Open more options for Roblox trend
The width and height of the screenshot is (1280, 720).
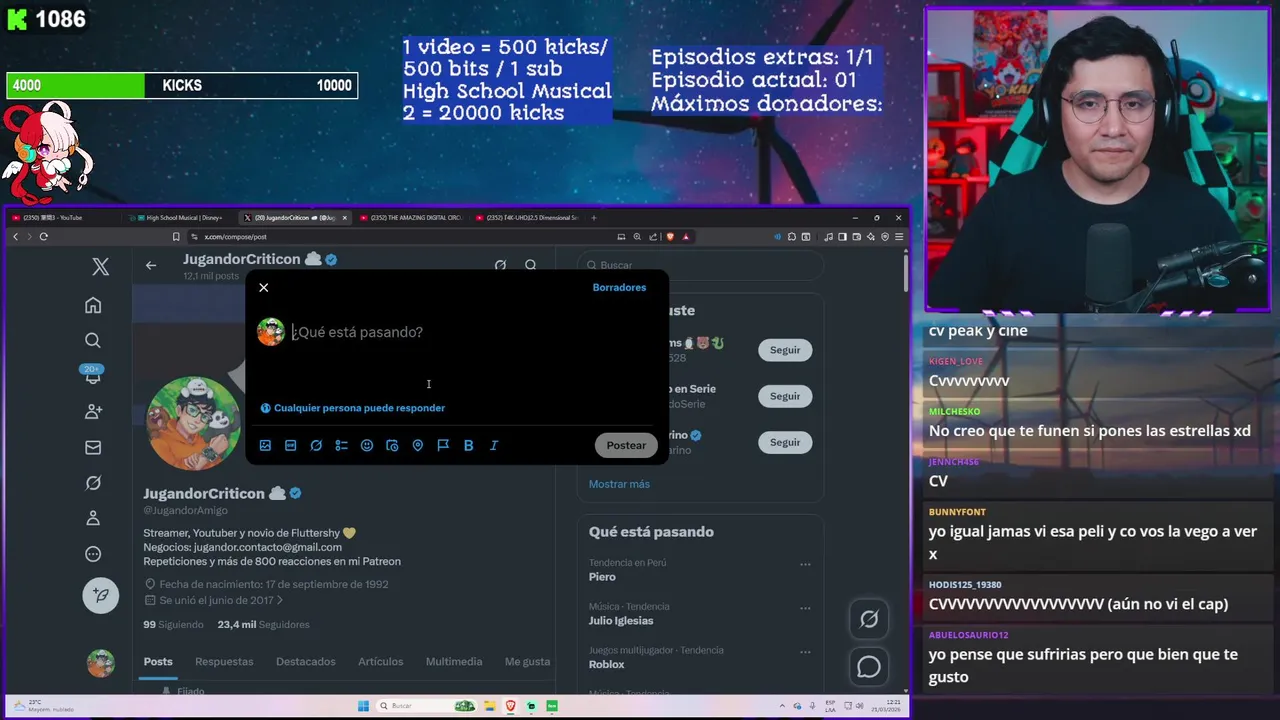click(x=805, y=651)
